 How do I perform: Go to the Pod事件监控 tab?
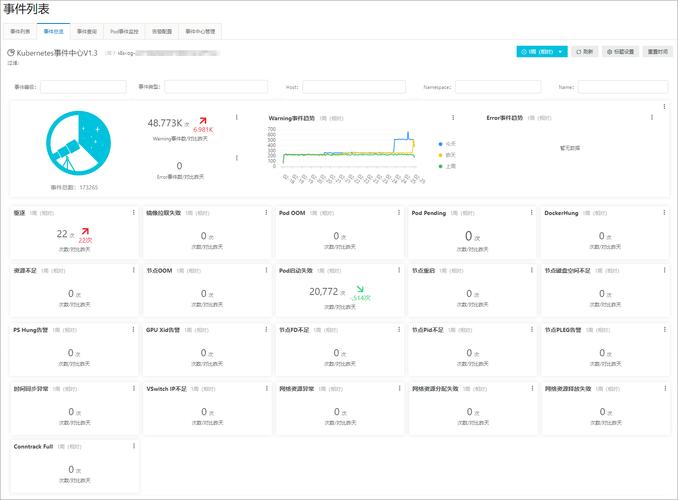125,32
